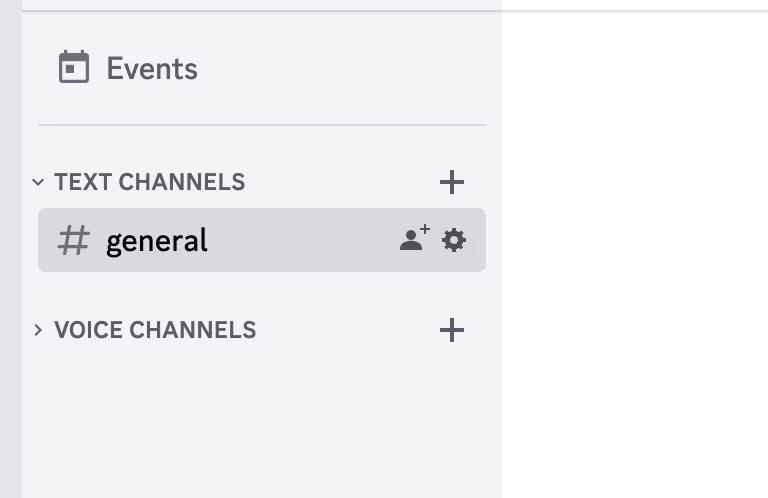Image resolution: width=768 pixels, height=498 pixels.
Task: Create a new voice channel with plus icon
Action: [x=452, y=330]
